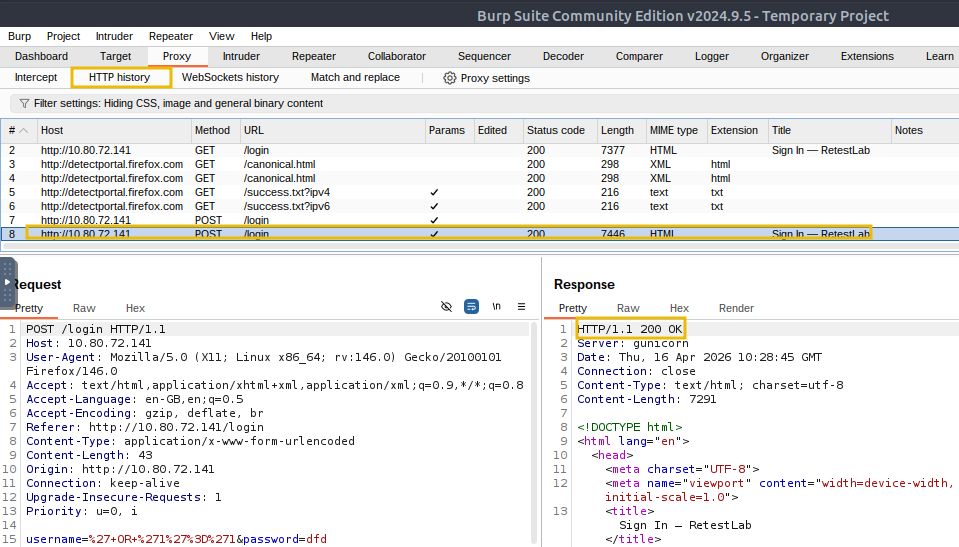The width and height of the screenshot is (959, 547).
Task: Open the Proxy settings gear icon
Action: click(450, 78)
